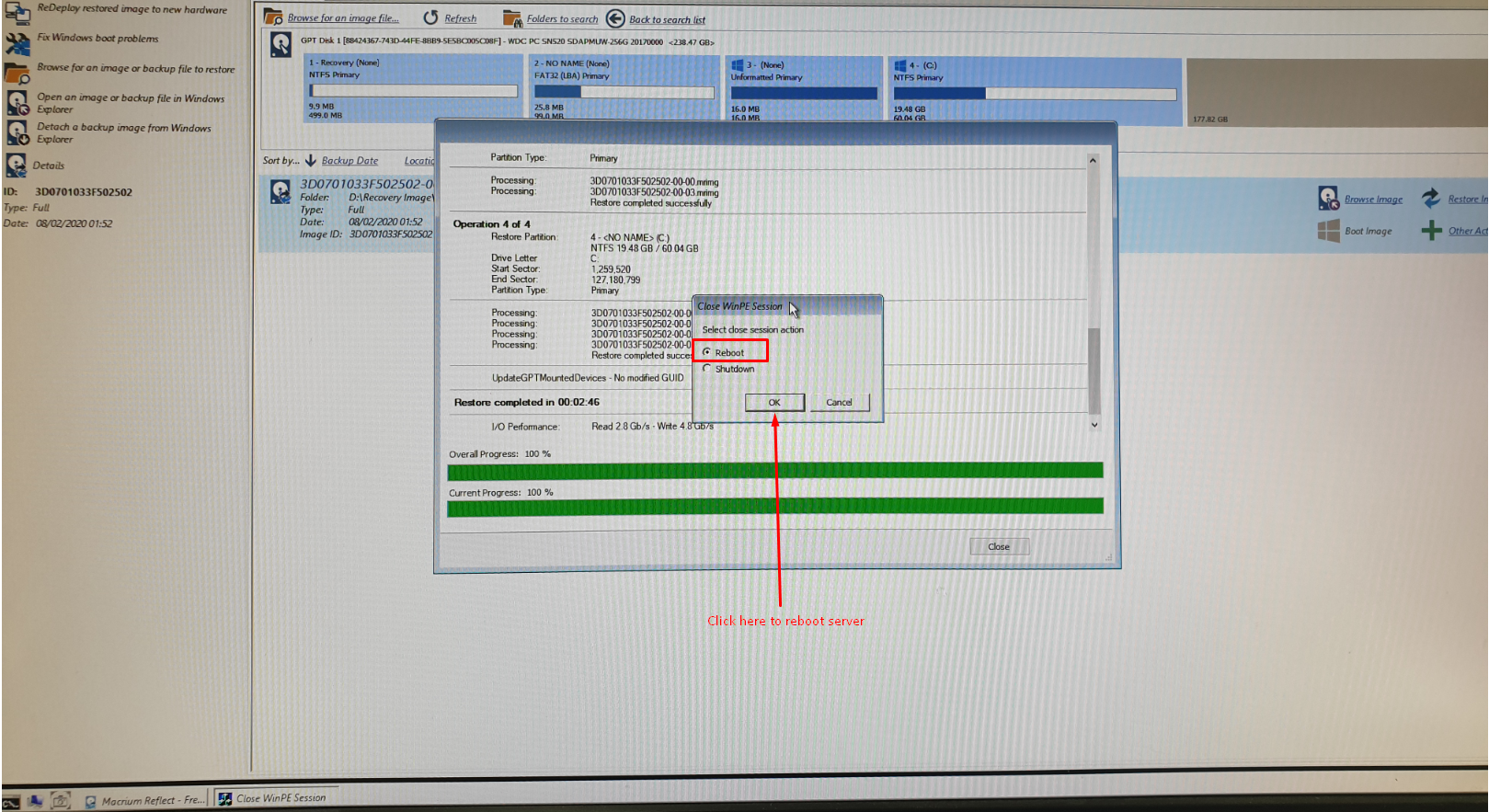The width and height of the screenshot is (1489, 812).
Task: Click the backup image entry disk icon
Action: (281, 191)
